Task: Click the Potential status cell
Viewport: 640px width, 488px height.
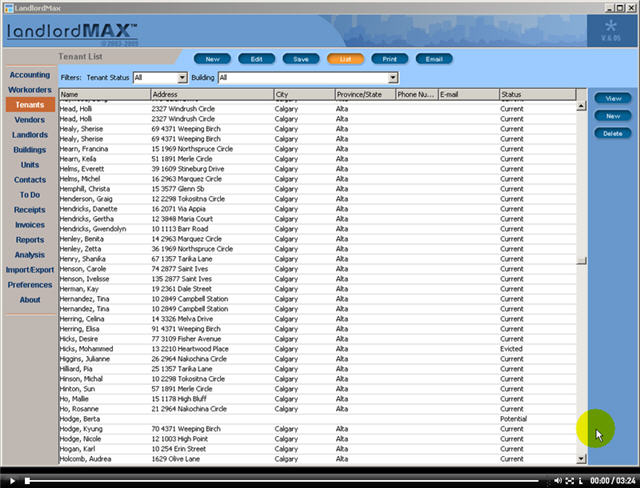Action: pyautogui.click(x=513, y=419)
